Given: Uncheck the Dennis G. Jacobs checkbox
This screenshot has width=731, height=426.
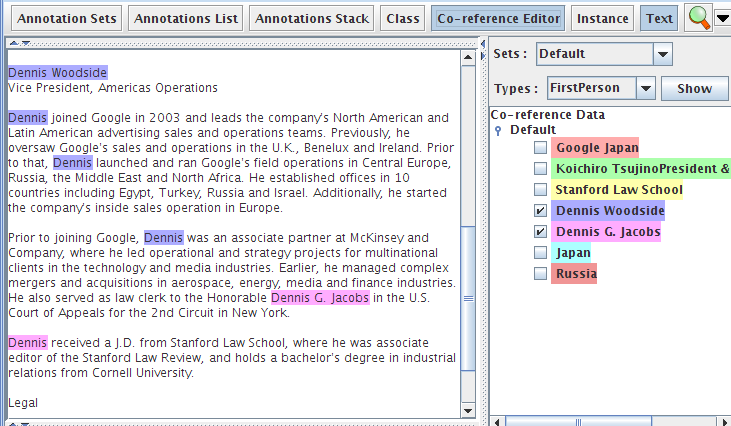Looking at the screenshot, I should 540,231.
